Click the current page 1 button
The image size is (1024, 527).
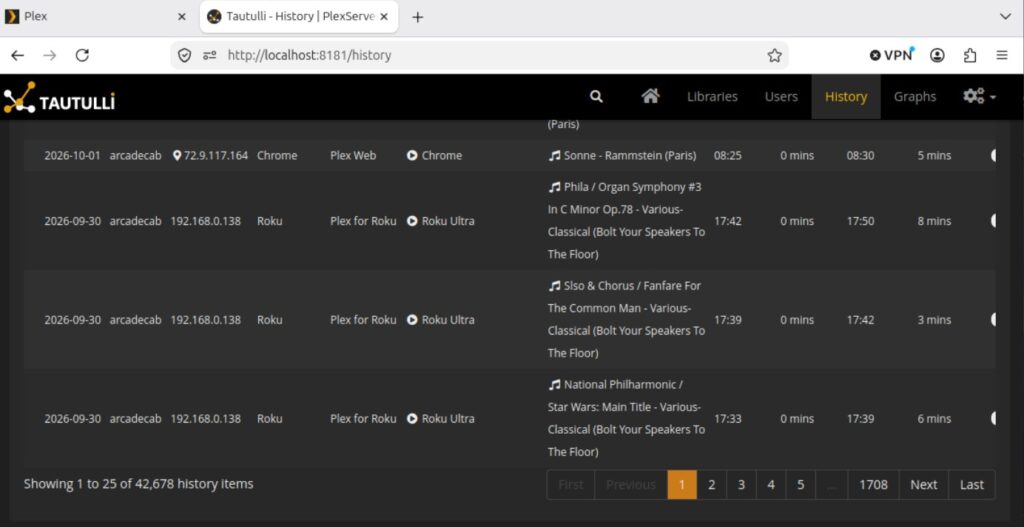pos(682,485)
